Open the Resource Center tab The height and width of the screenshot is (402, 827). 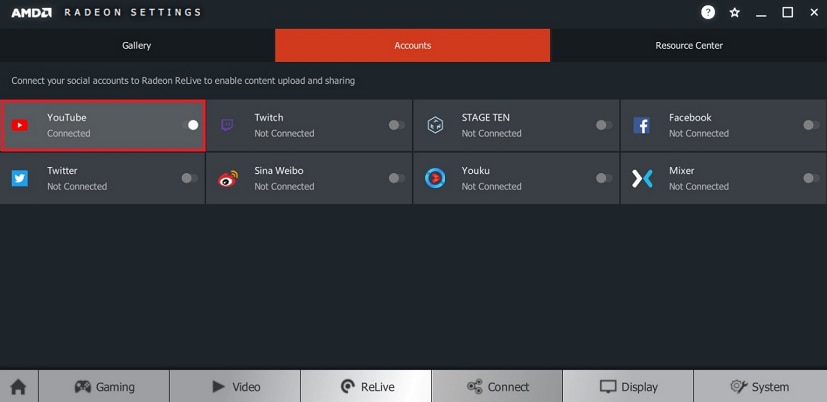point(689,45)
